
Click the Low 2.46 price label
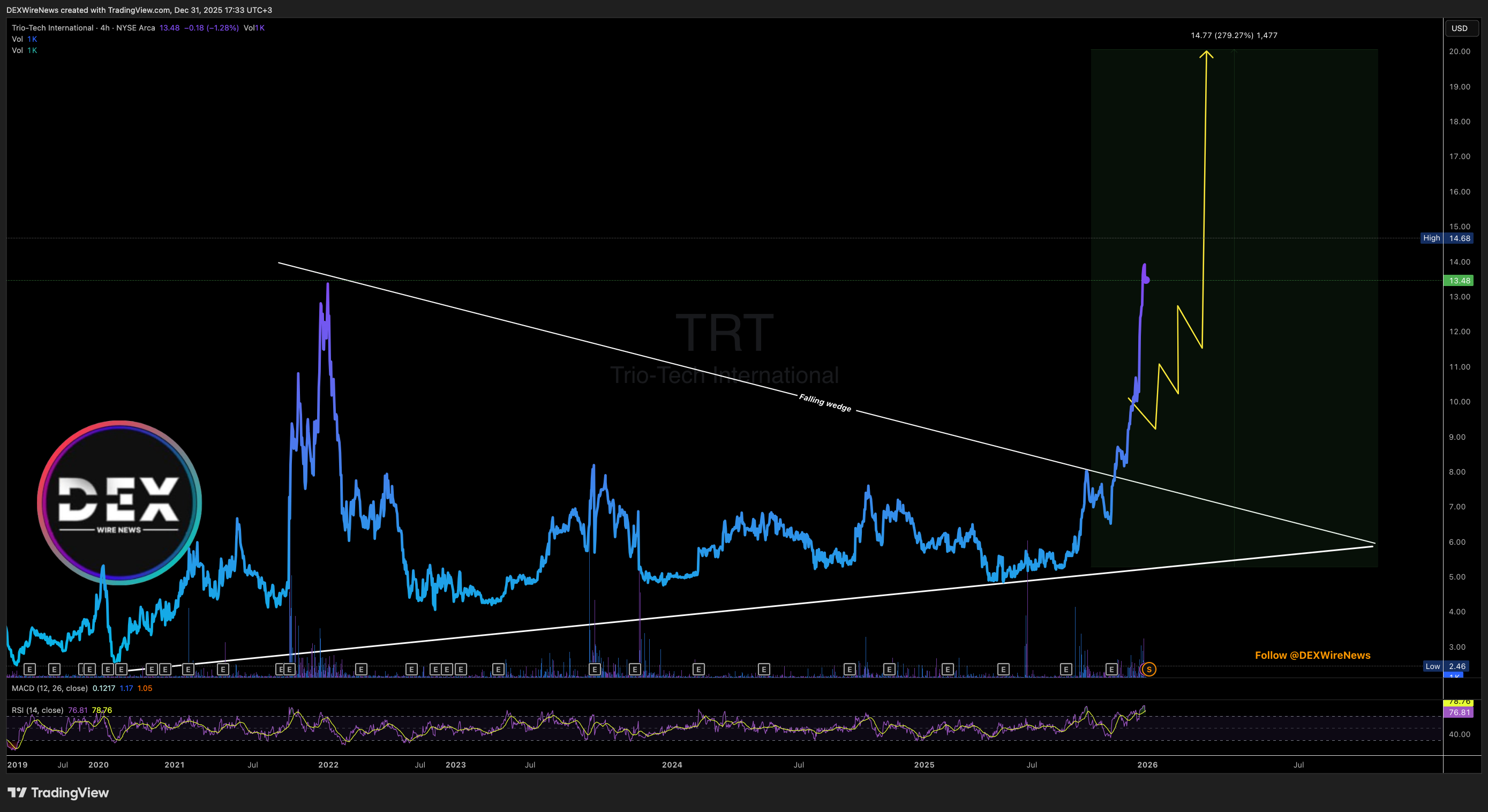(1449, 666)
